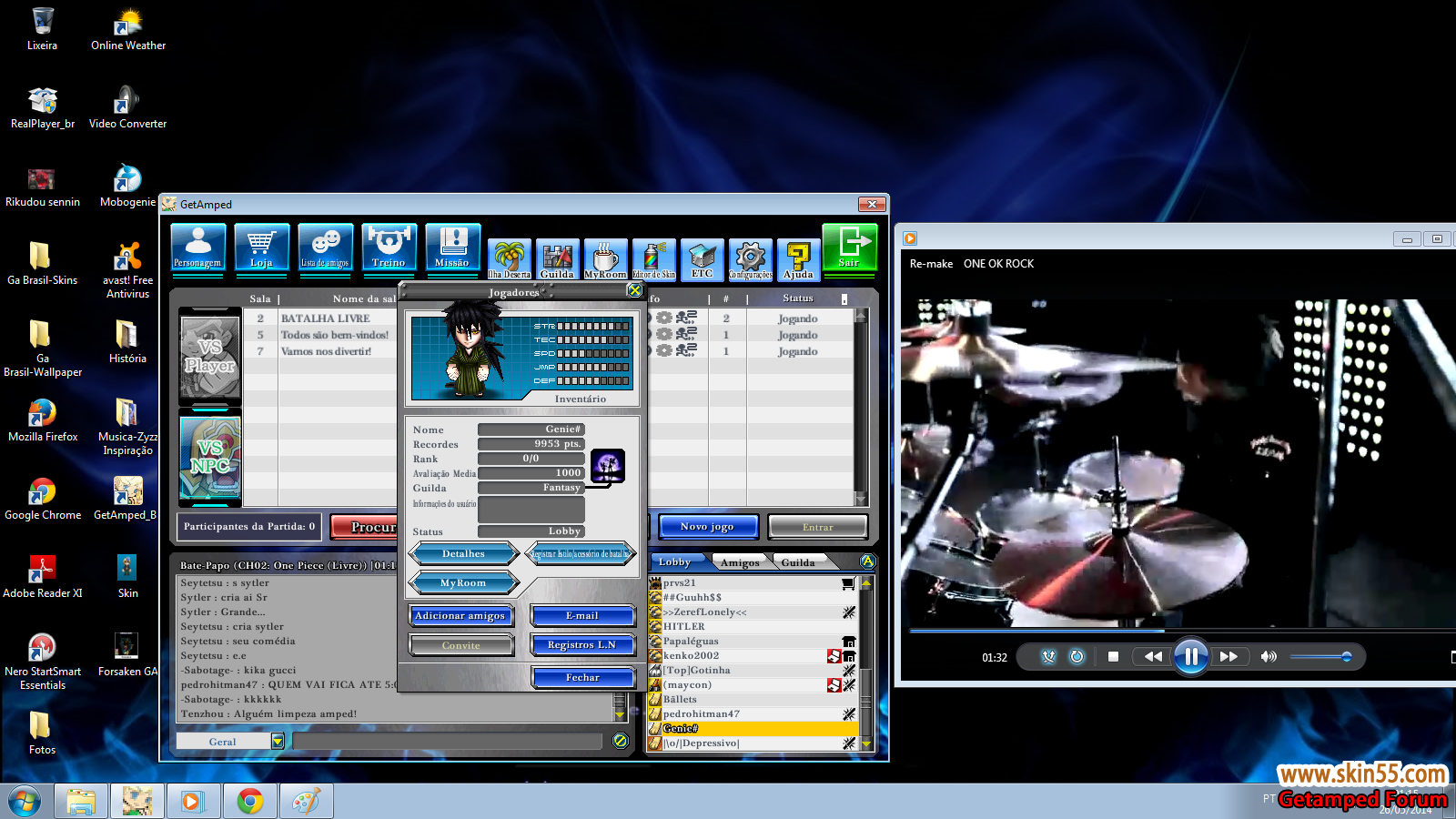Open Editor de Skin spray icon
This screenshot has width=1456, height=819.
pos(653,259)
